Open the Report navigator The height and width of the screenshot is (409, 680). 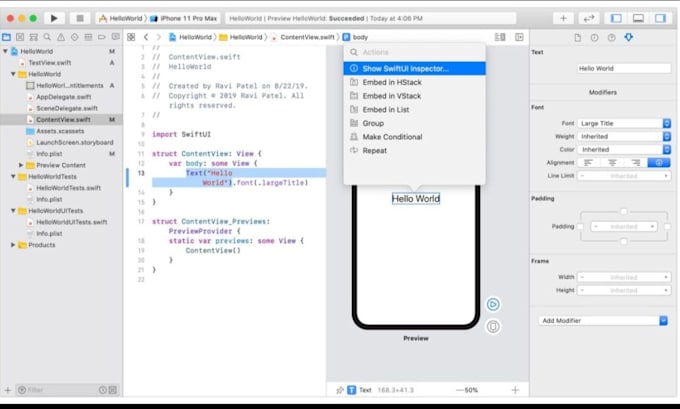[115, 37]
